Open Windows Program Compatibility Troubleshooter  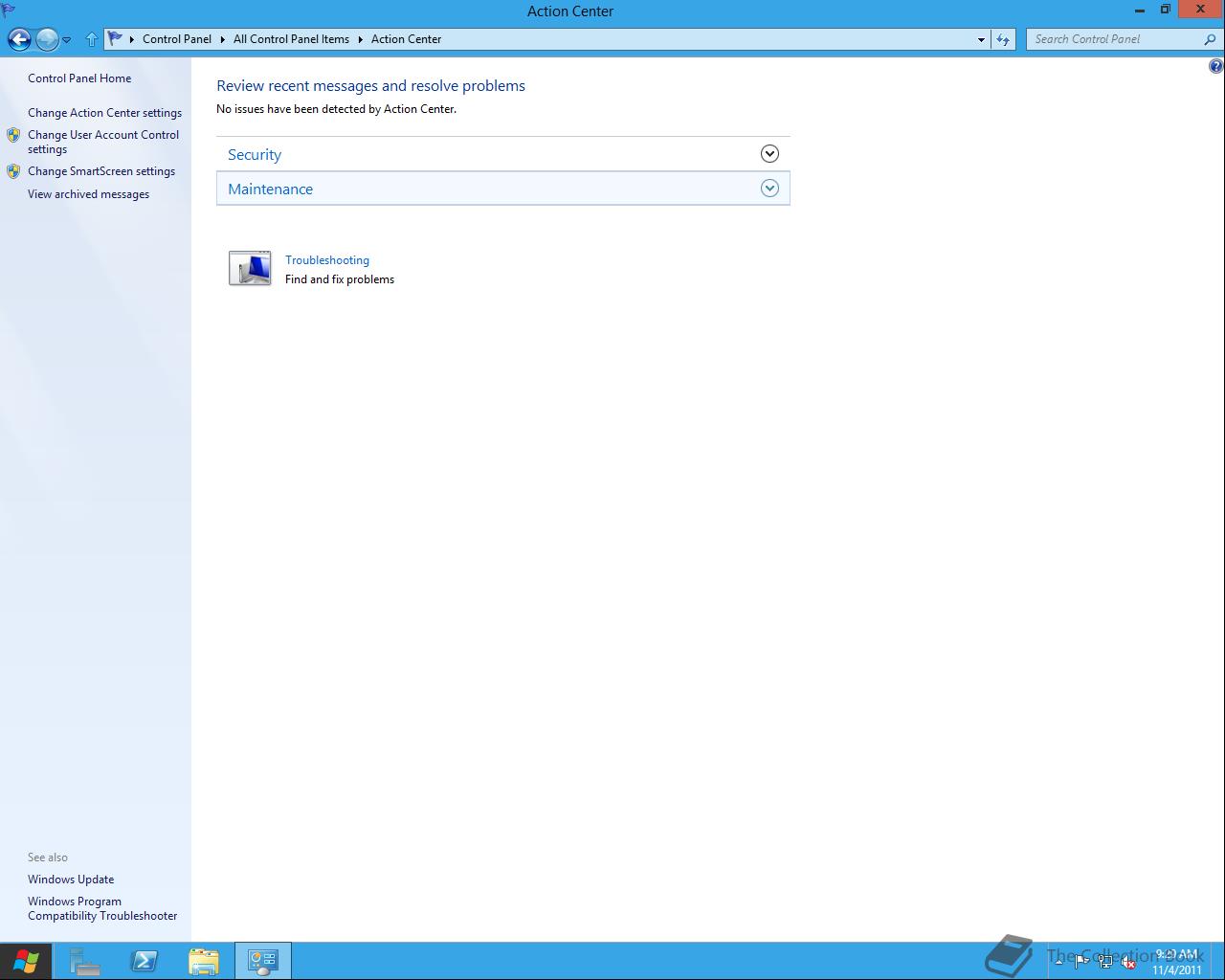[x=102, y=908]
